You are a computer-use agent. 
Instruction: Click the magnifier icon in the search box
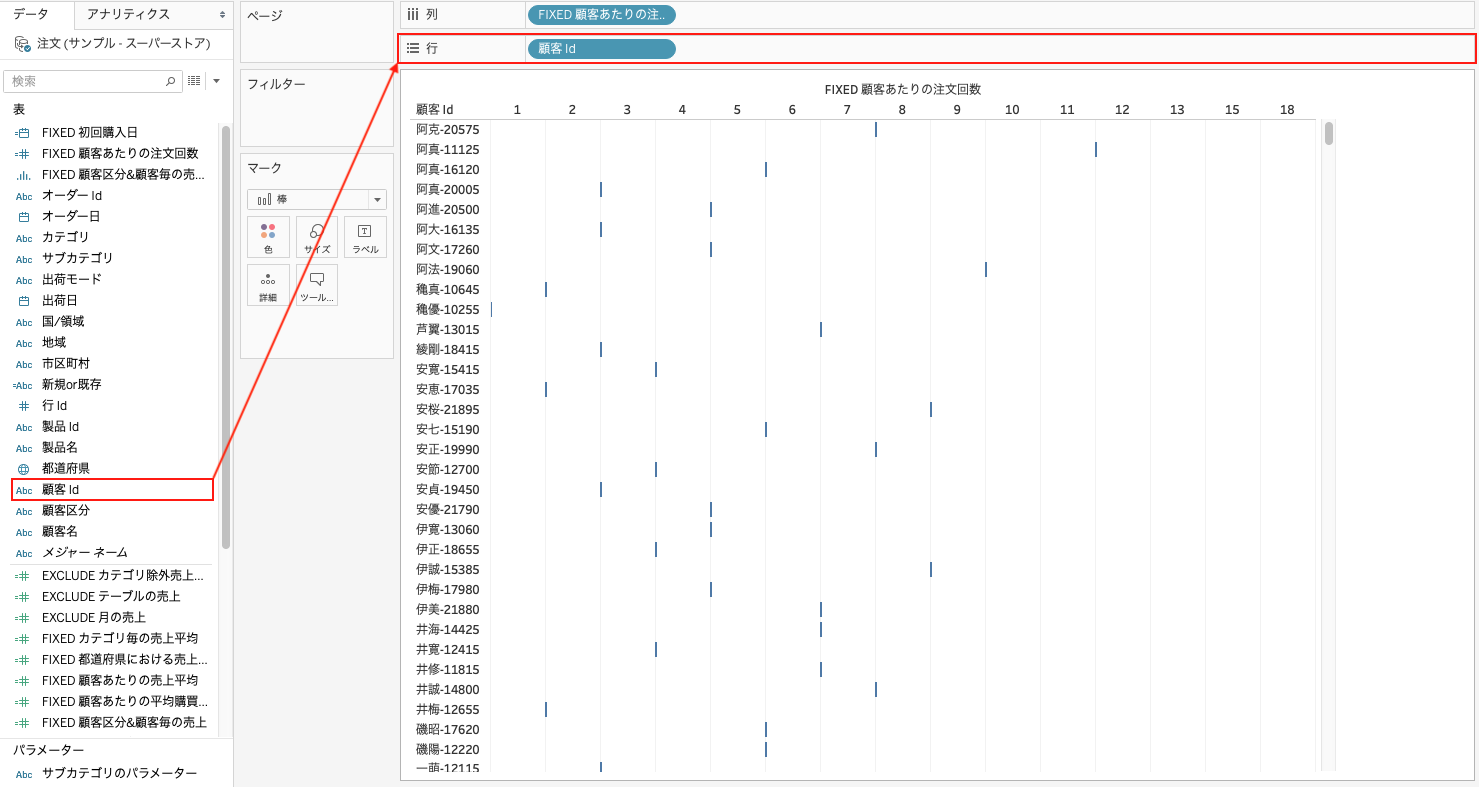(x=170, y=81)
